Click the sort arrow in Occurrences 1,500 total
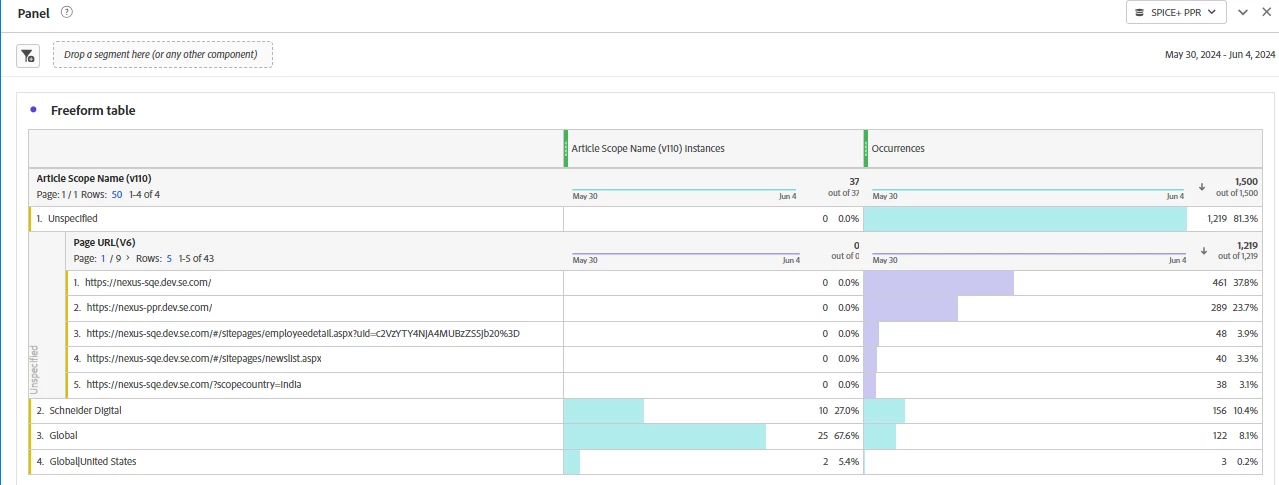Image resolution: width=1279 pixels, height=485 pixels. (1201, 187)
